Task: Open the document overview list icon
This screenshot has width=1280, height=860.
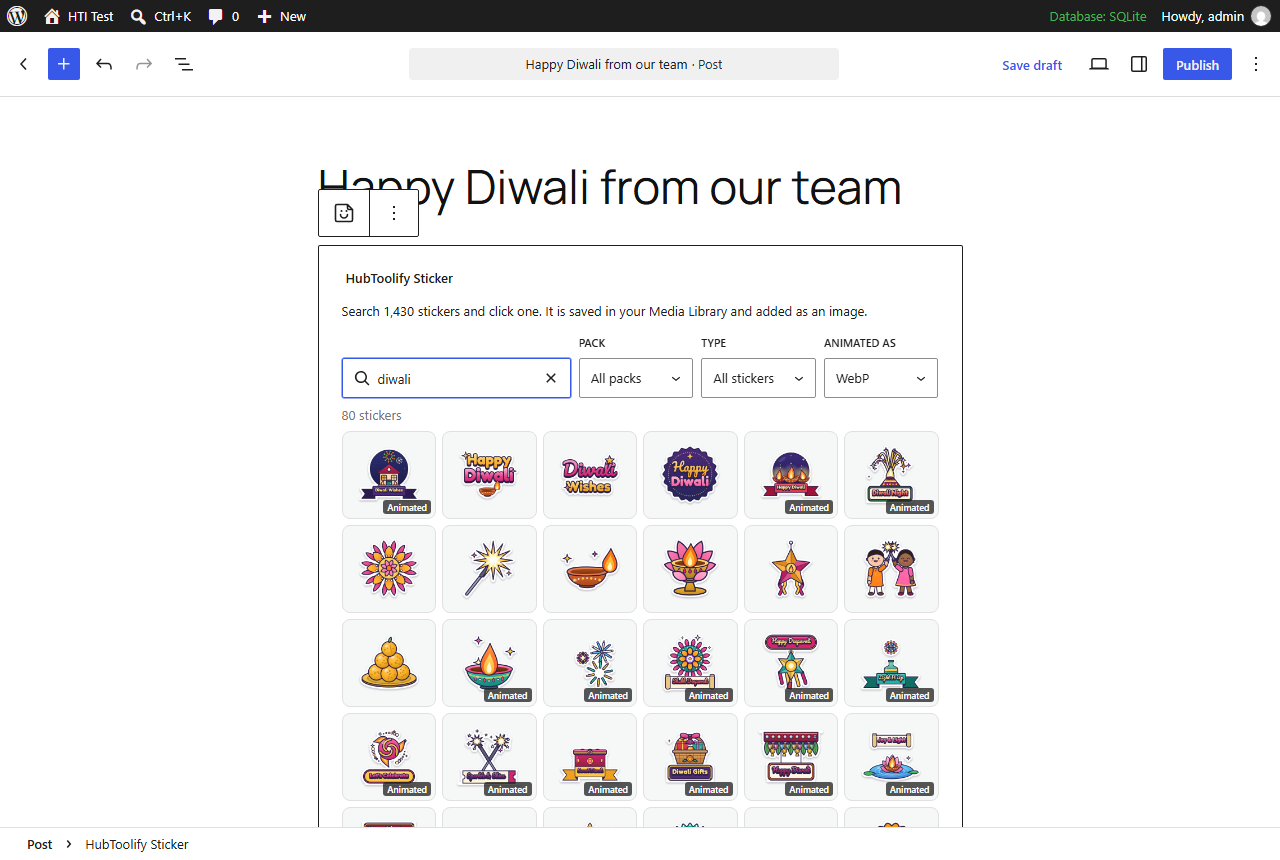Action: tap(184, 64)
